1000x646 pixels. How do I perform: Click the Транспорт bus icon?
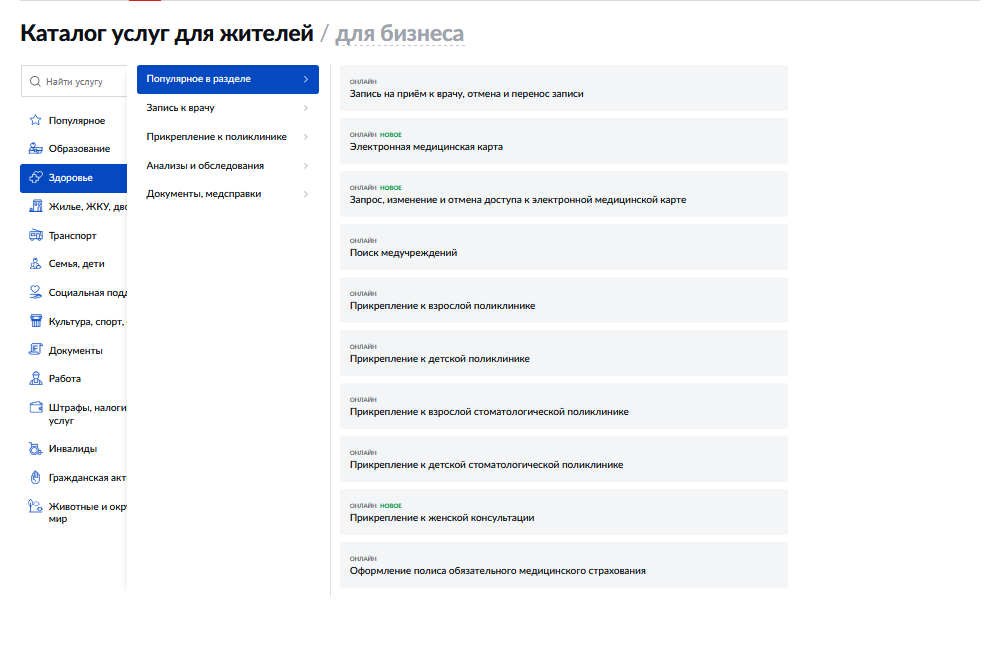pos(36,236)
